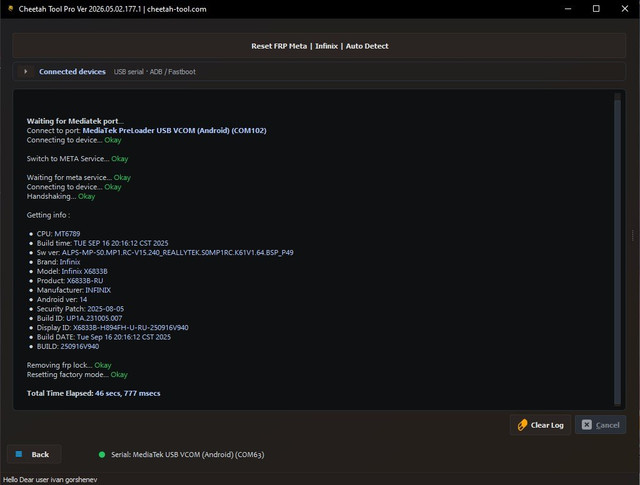Minimize the Cheetah Tool Pro window

pos(568,9)
